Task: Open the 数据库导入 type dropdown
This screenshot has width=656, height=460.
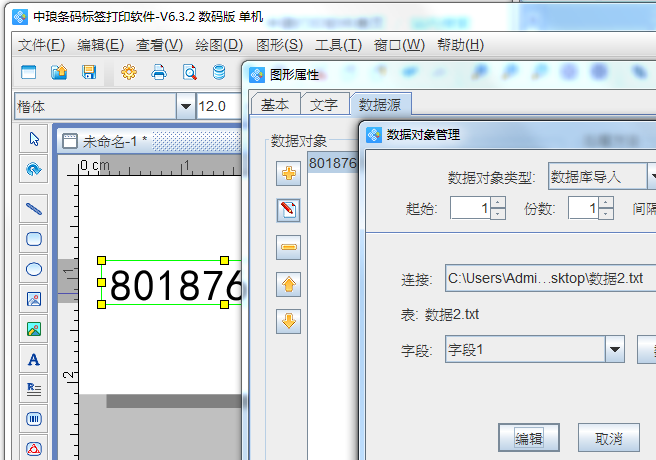Action: coord(652,177)
